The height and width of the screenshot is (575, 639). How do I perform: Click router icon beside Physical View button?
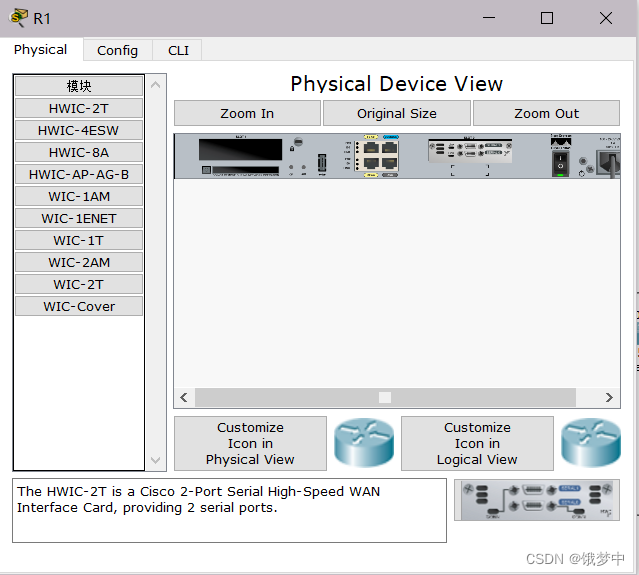coord(364,443)
